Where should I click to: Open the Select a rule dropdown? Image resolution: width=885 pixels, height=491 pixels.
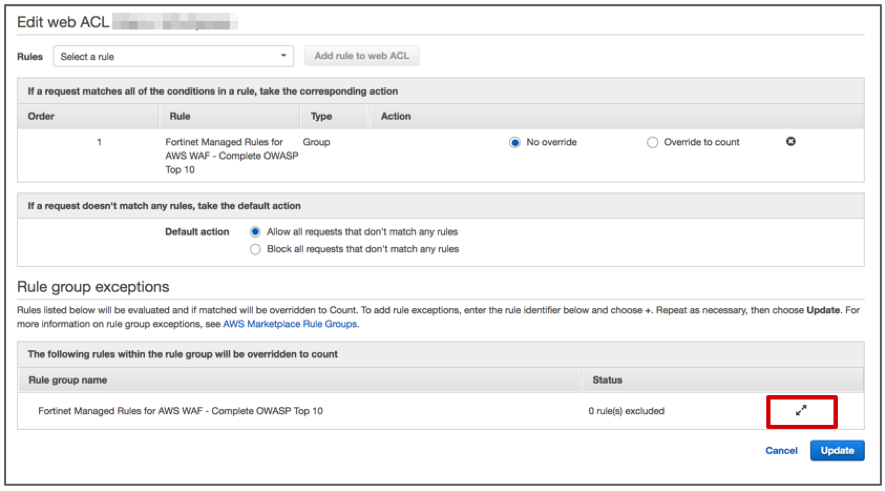[x=173, y=56]
